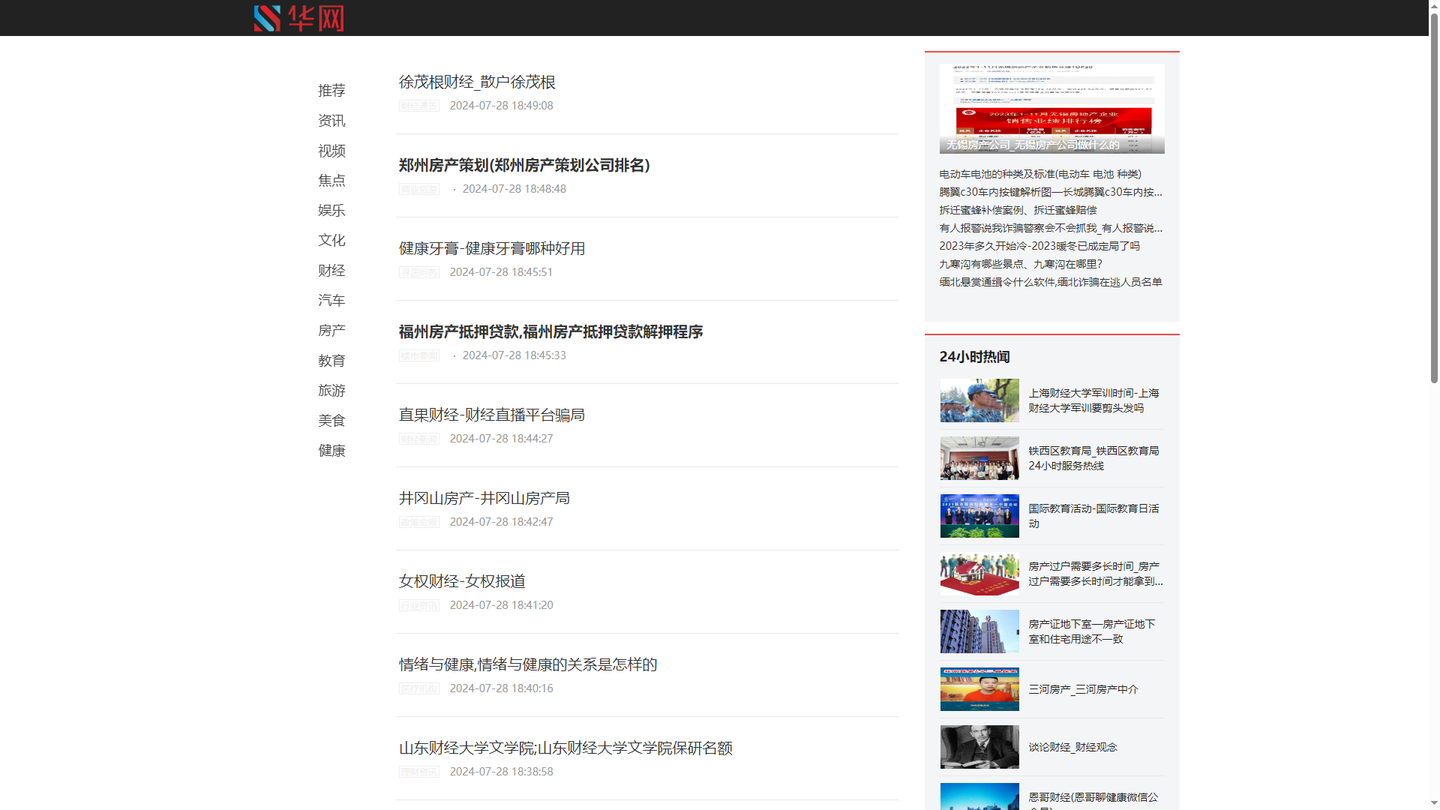Go to the 视频 section
Screen dimensions: 1440x810
pos(332,150)
